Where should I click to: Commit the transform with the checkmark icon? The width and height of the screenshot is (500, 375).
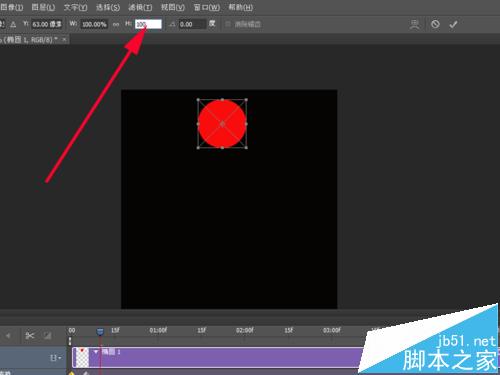coord(453,24)
